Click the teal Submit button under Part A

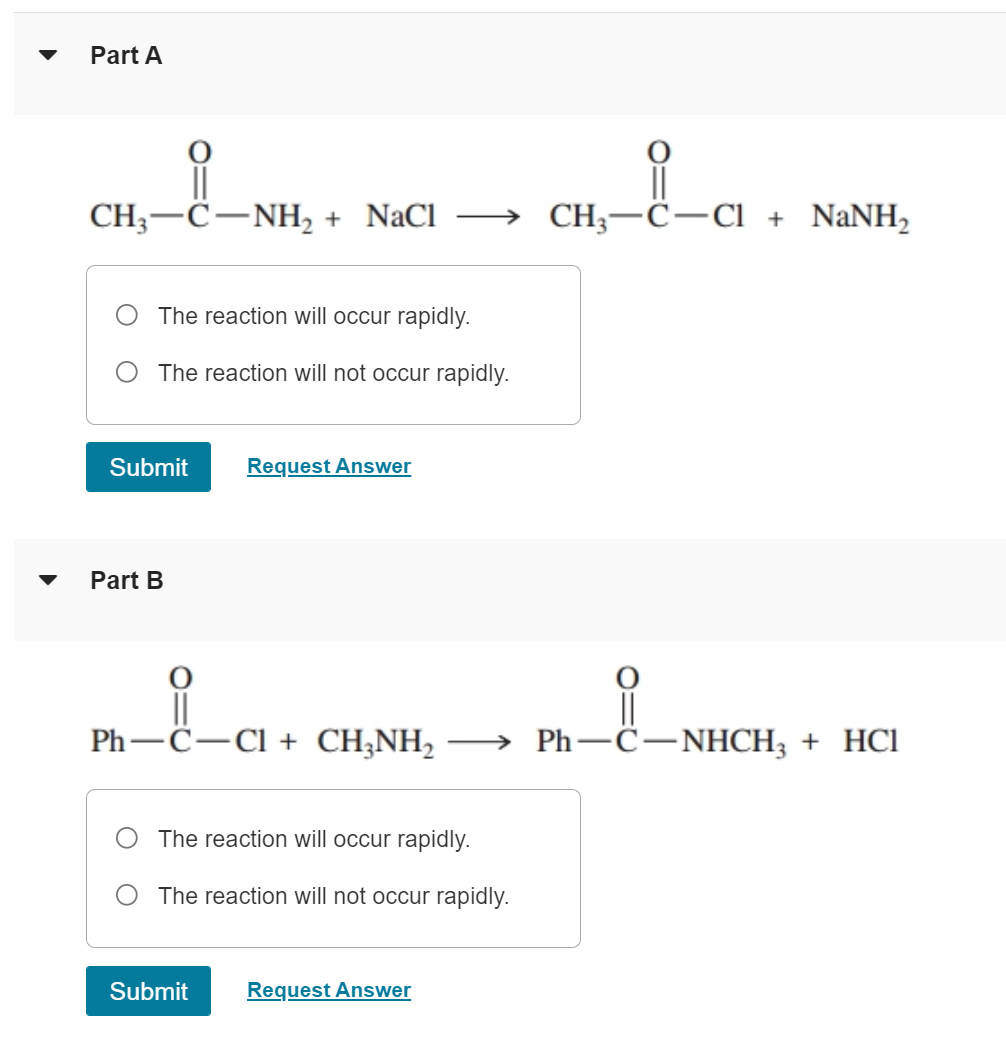coord(148,466)
